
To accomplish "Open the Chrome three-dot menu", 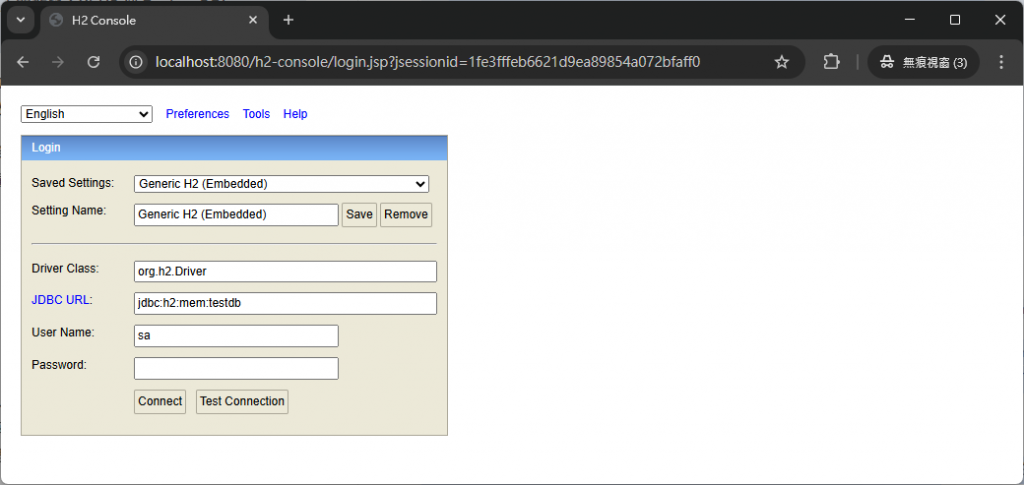I will click(1001, 62).
